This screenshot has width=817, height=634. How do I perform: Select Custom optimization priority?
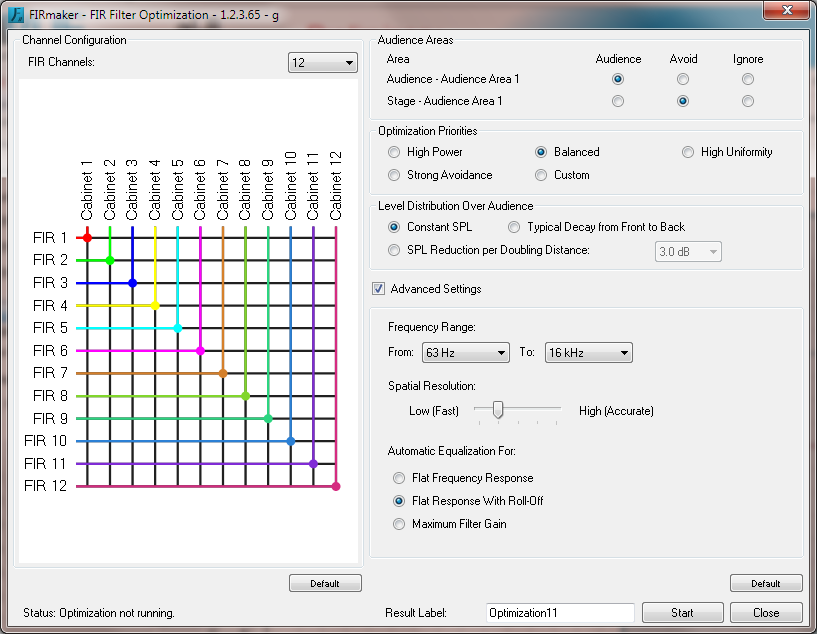pos(541,175)
